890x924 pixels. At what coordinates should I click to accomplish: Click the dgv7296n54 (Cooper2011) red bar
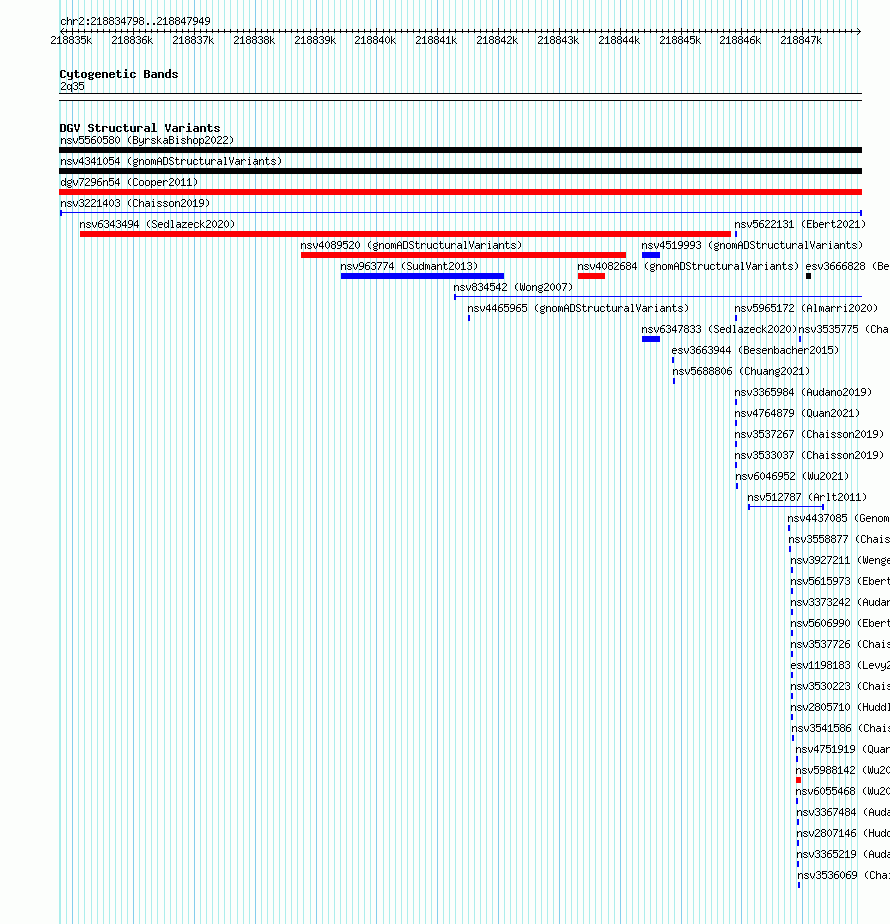tap(460, 192)
